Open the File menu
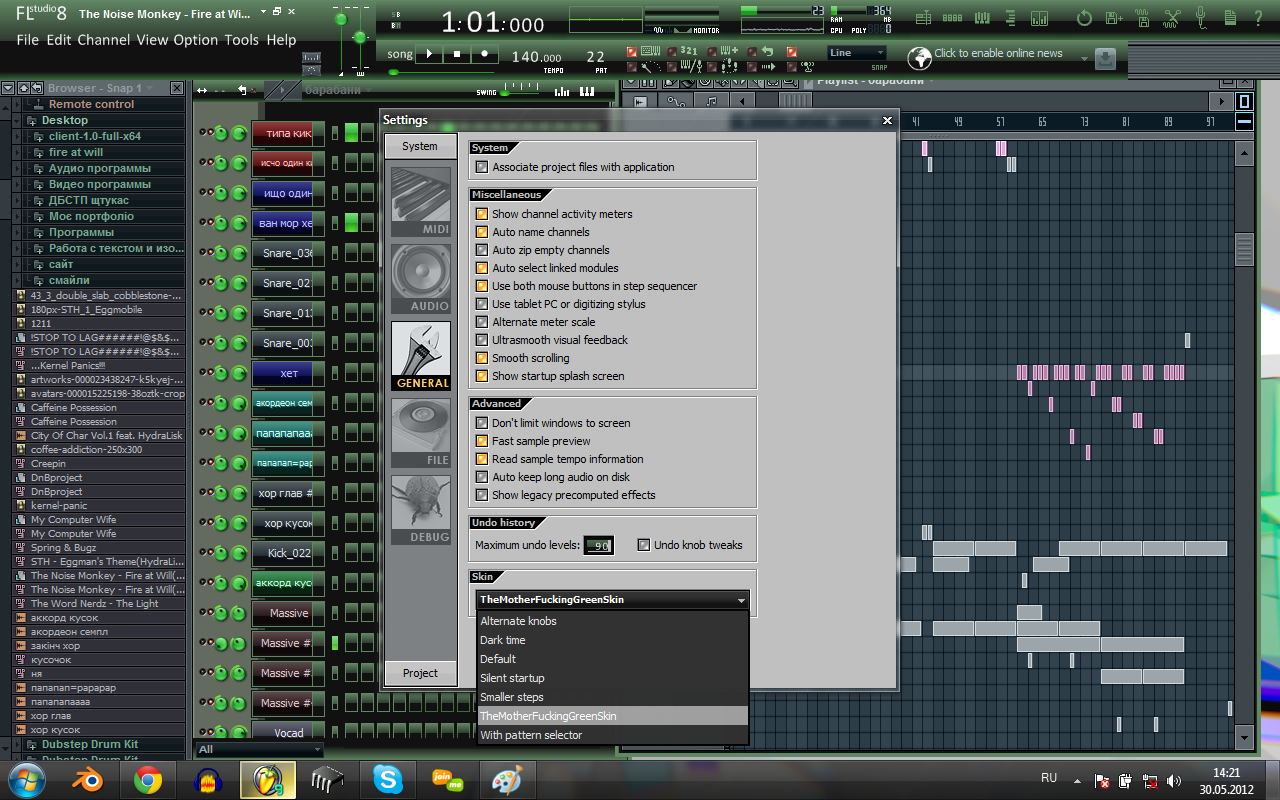 [28, 40]
